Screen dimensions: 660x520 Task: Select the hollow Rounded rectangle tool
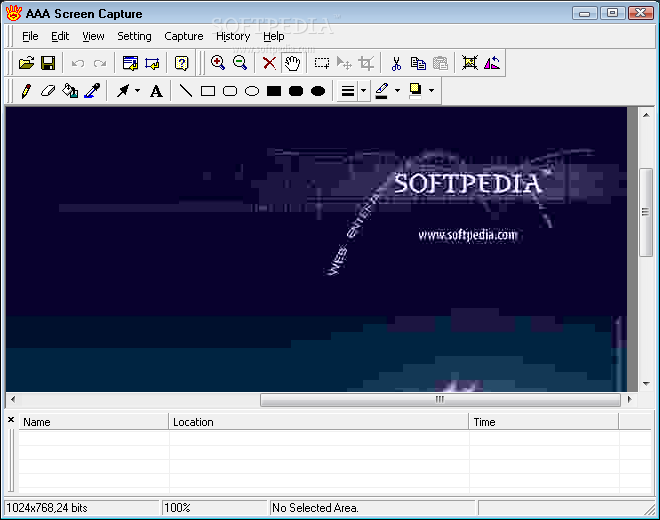(x=230, y=91)
